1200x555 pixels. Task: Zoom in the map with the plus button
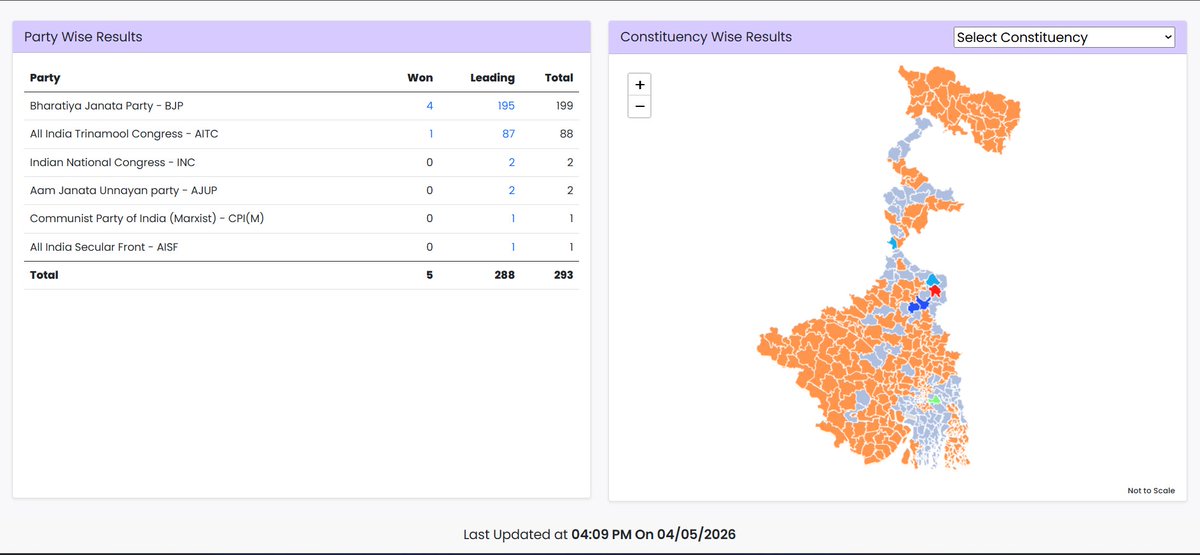[x=640, y=85]
